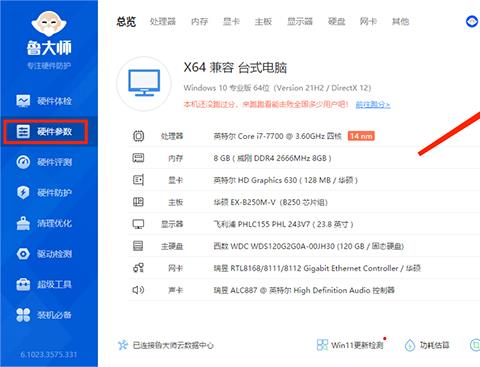Select the Core i7-7700 processor text
480x367 pixels.
point(278,136)
